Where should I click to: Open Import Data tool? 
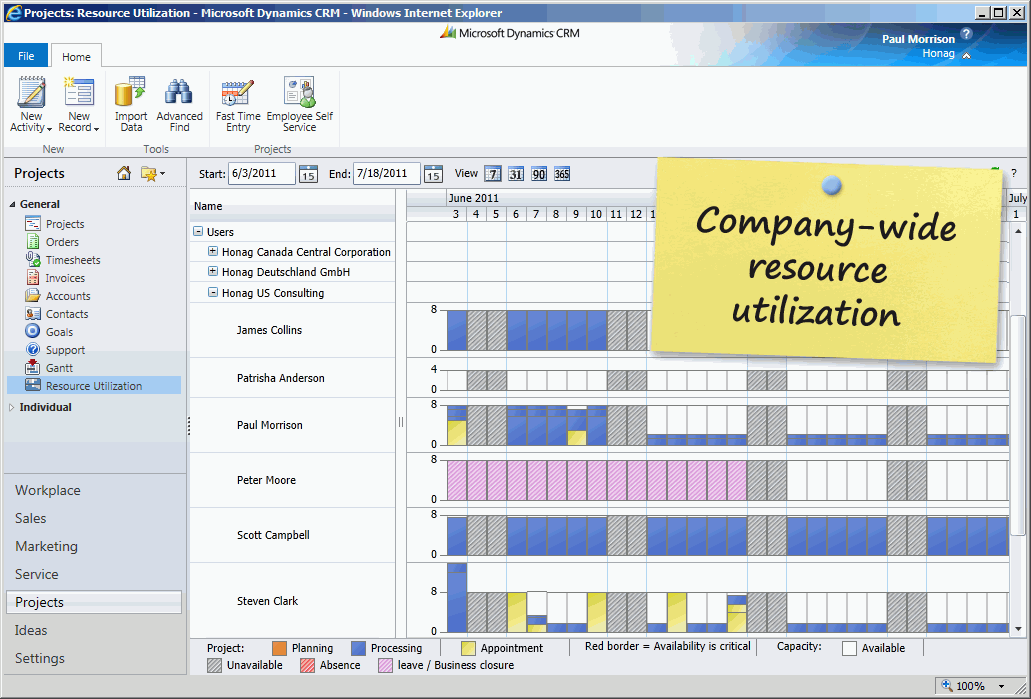pos(131,104)
